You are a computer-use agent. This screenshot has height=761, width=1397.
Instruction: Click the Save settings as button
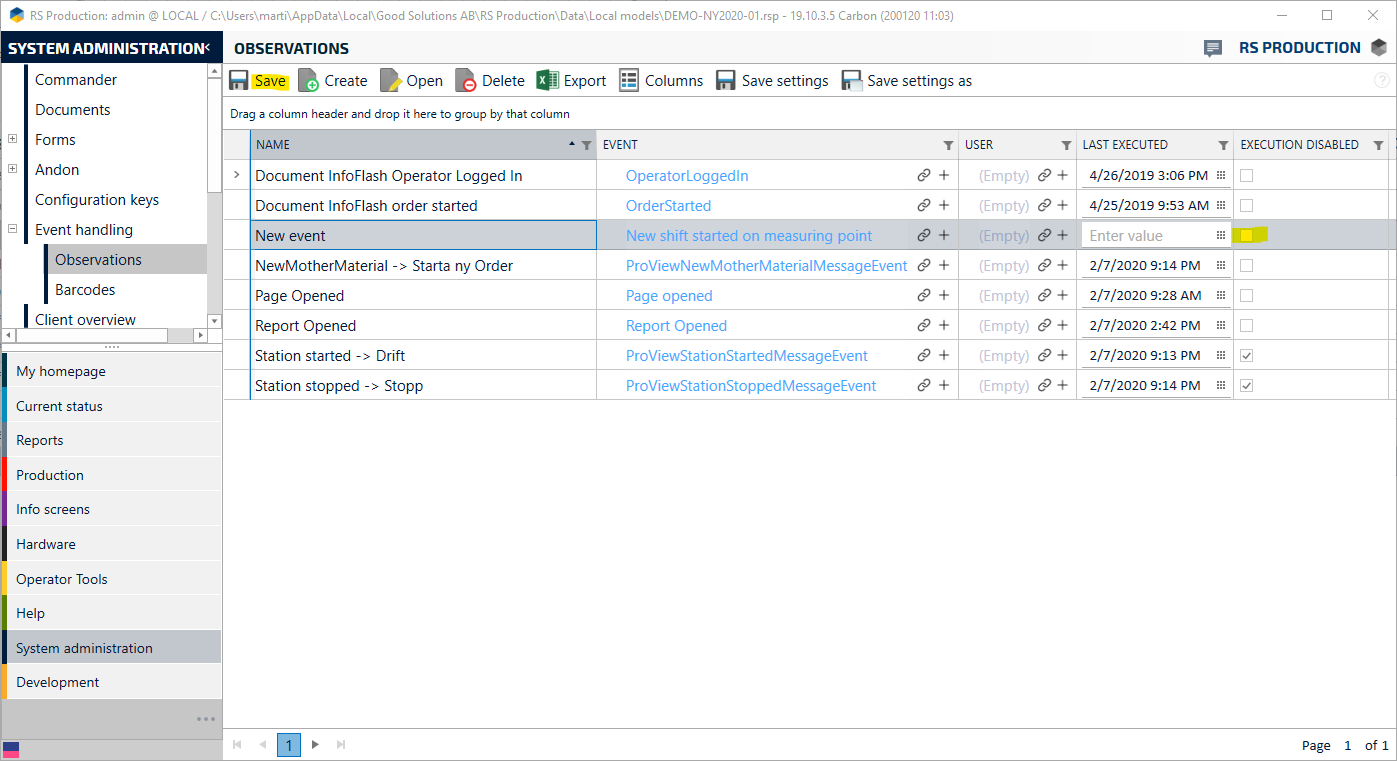907,81
